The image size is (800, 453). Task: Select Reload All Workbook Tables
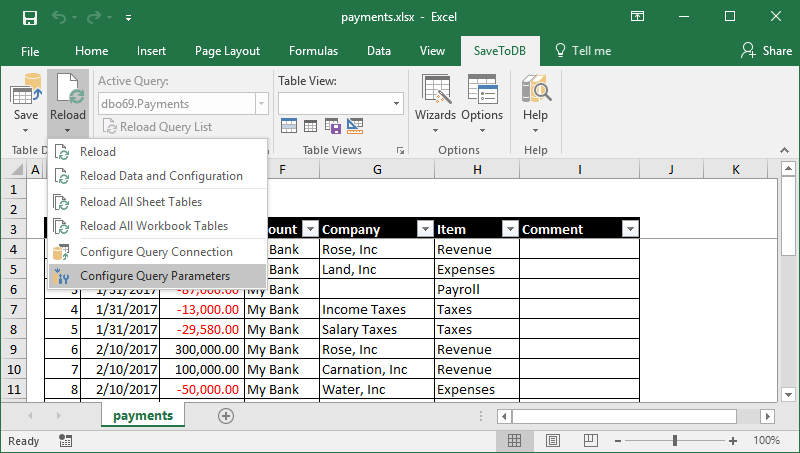click(x=158, y=226)
